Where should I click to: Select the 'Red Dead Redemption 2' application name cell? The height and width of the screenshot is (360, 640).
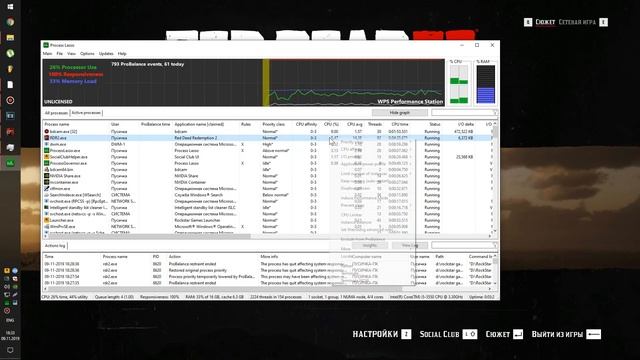(196, 138)
